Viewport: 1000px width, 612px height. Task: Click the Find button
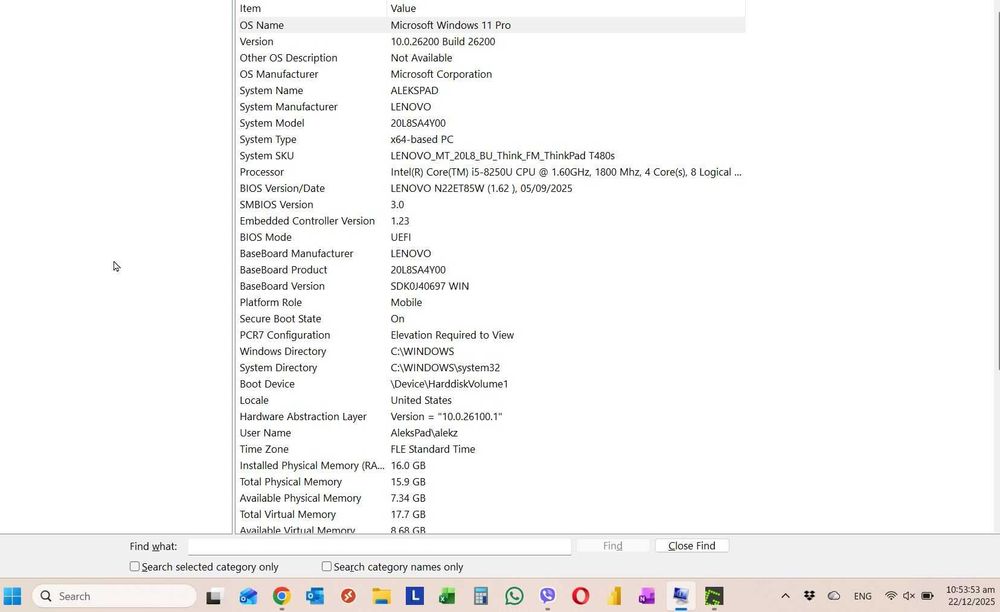tap(612, 546)
